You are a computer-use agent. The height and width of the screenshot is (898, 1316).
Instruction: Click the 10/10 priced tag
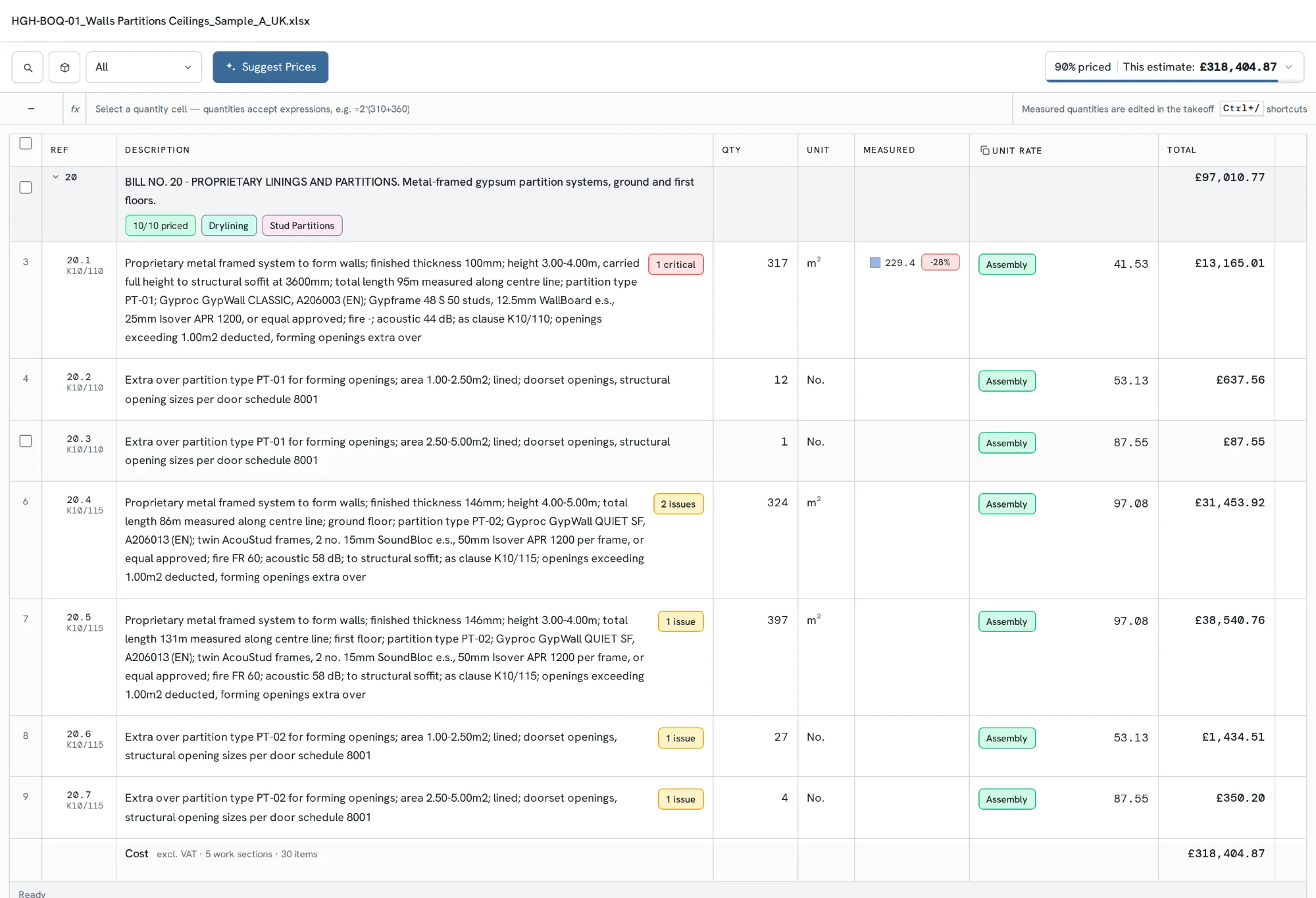click(161, 226)
